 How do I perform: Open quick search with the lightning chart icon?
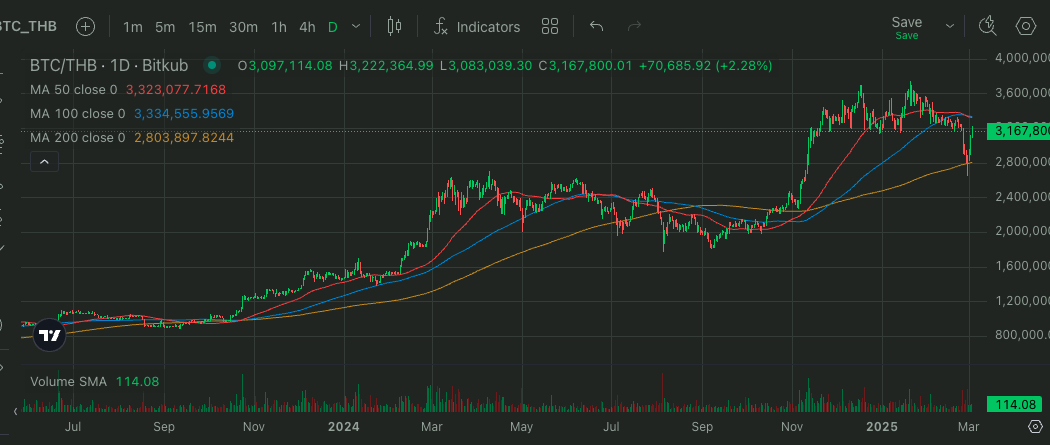988,27
